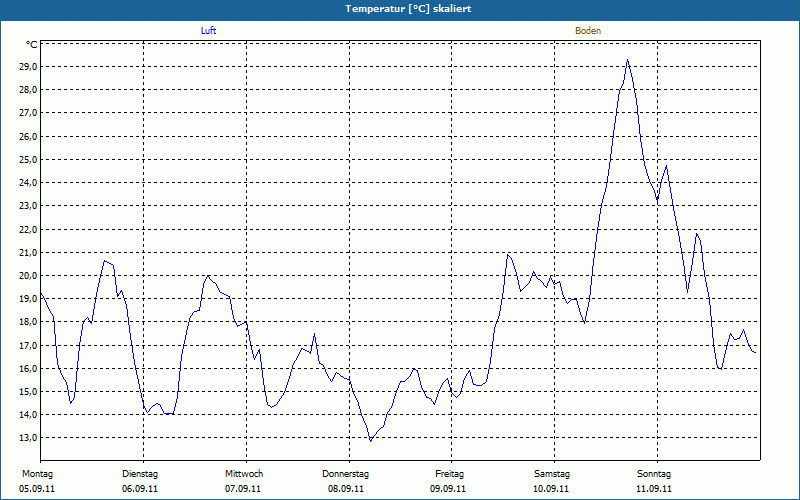The width and height of the screenshot is (800, 500).
Task: Click the 29,0 y-axis label
Action: coord(28,67)
